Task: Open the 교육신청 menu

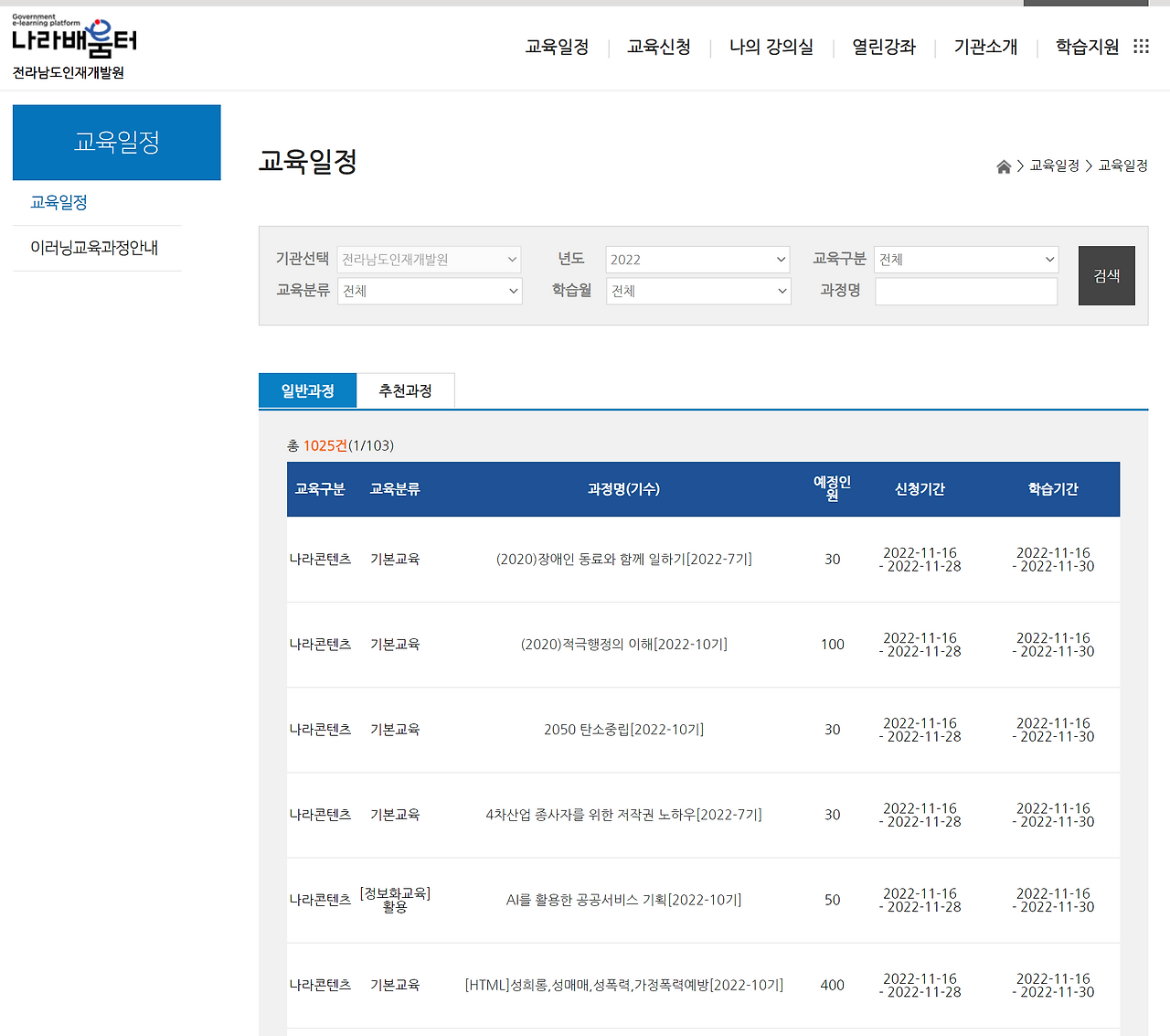Action: coord(659,47)
